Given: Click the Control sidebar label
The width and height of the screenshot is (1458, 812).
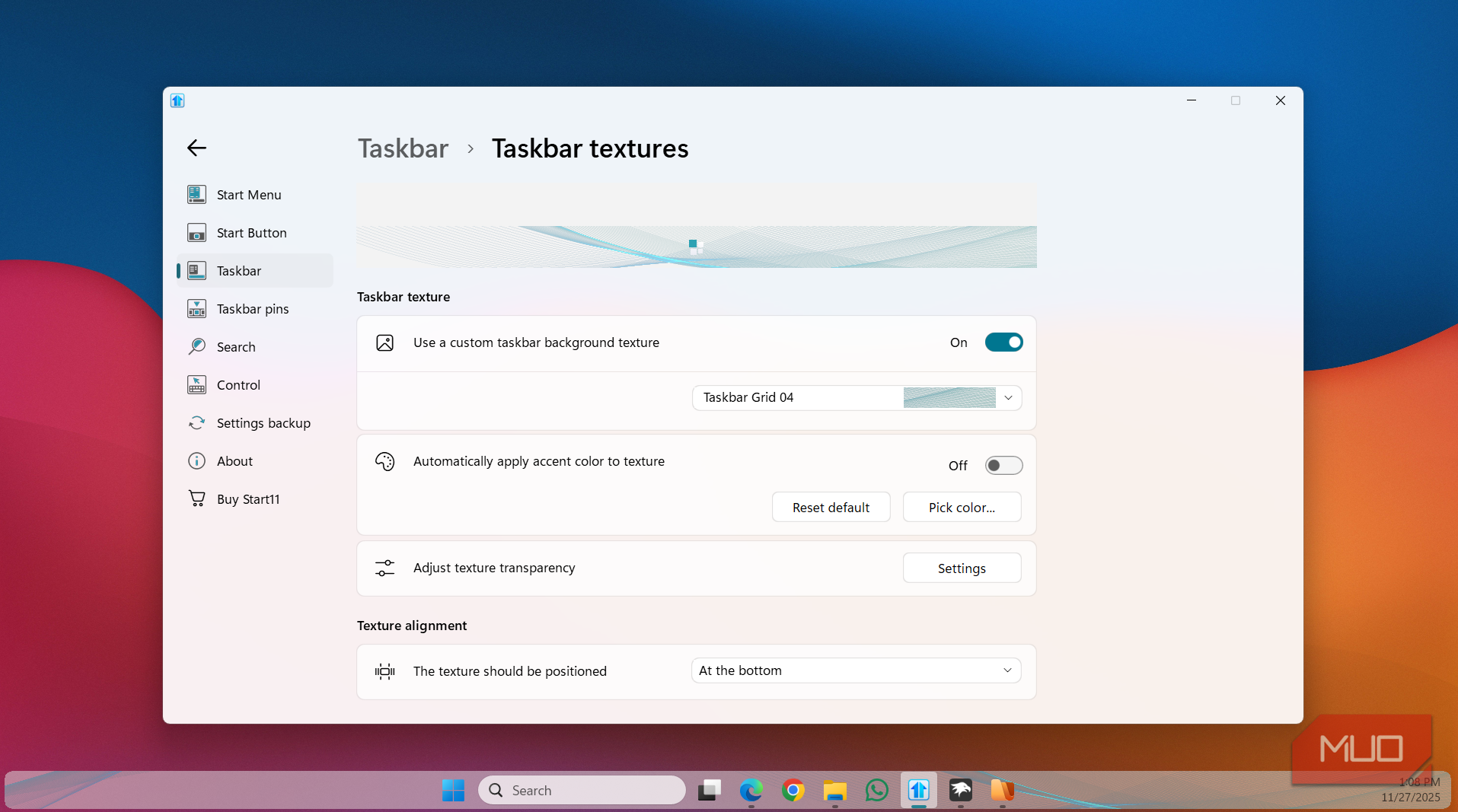Looking at the screenshot, I should 238,385.
